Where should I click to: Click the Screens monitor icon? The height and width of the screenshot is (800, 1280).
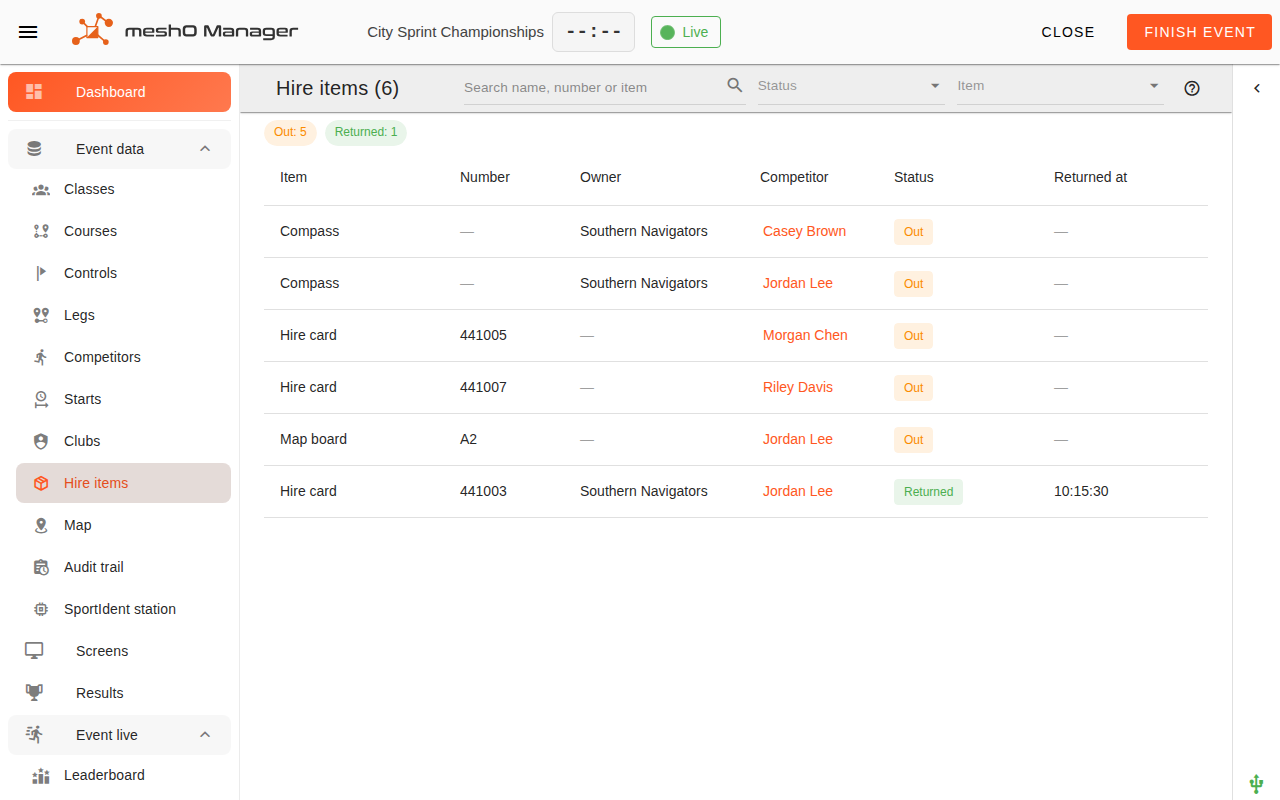coord(35,651)
